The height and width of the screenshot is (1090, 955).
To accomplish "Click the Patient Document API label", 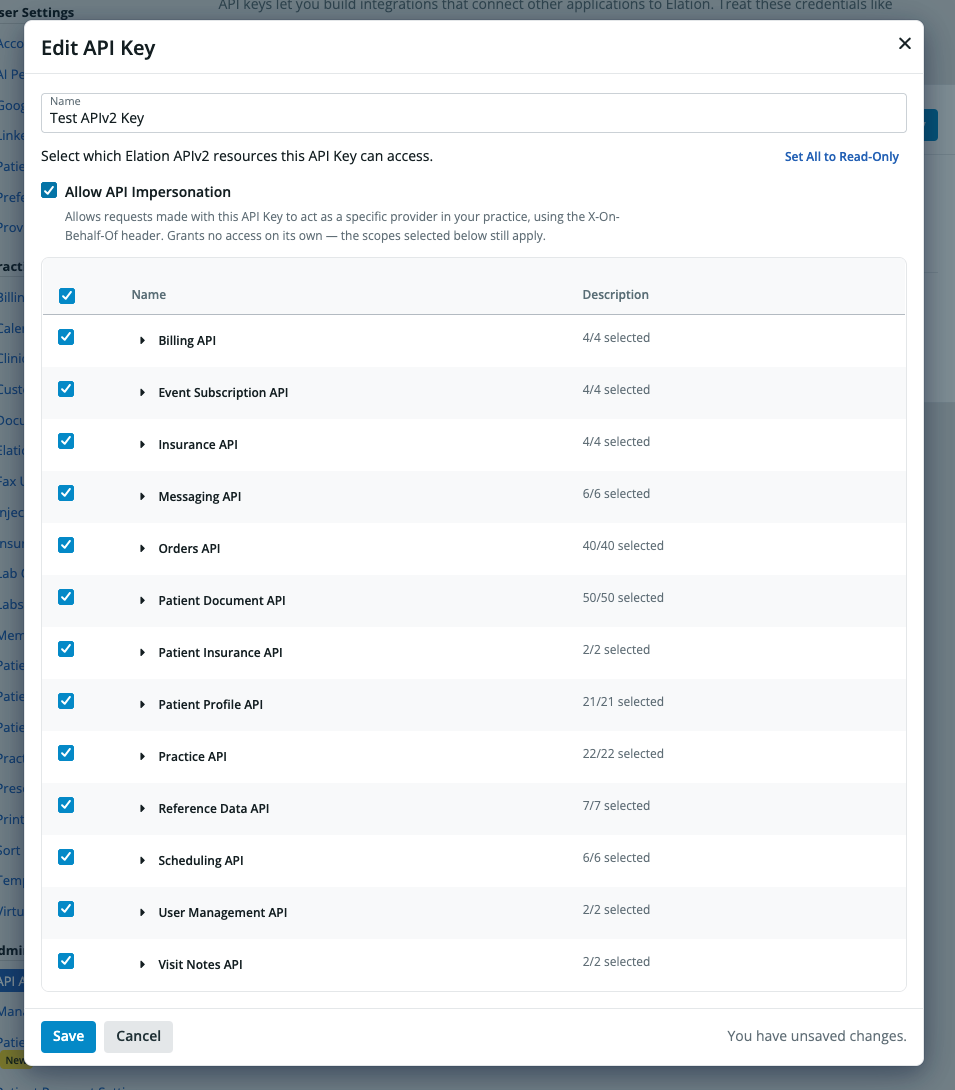I will (x=222, y=601).
